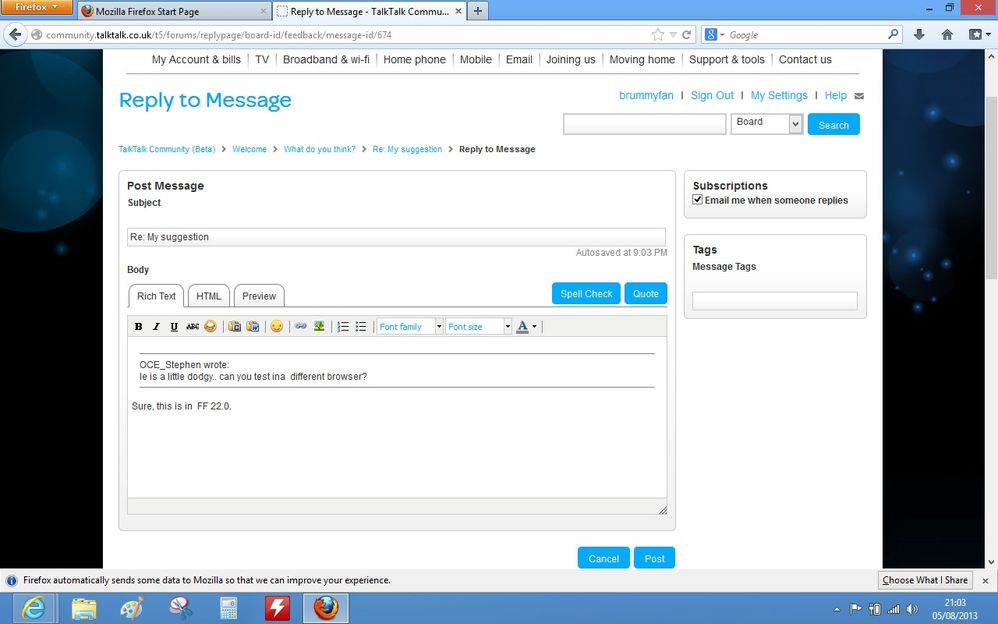Click the Post button
The image size is (998, 624).
click(x=654, y=558)
